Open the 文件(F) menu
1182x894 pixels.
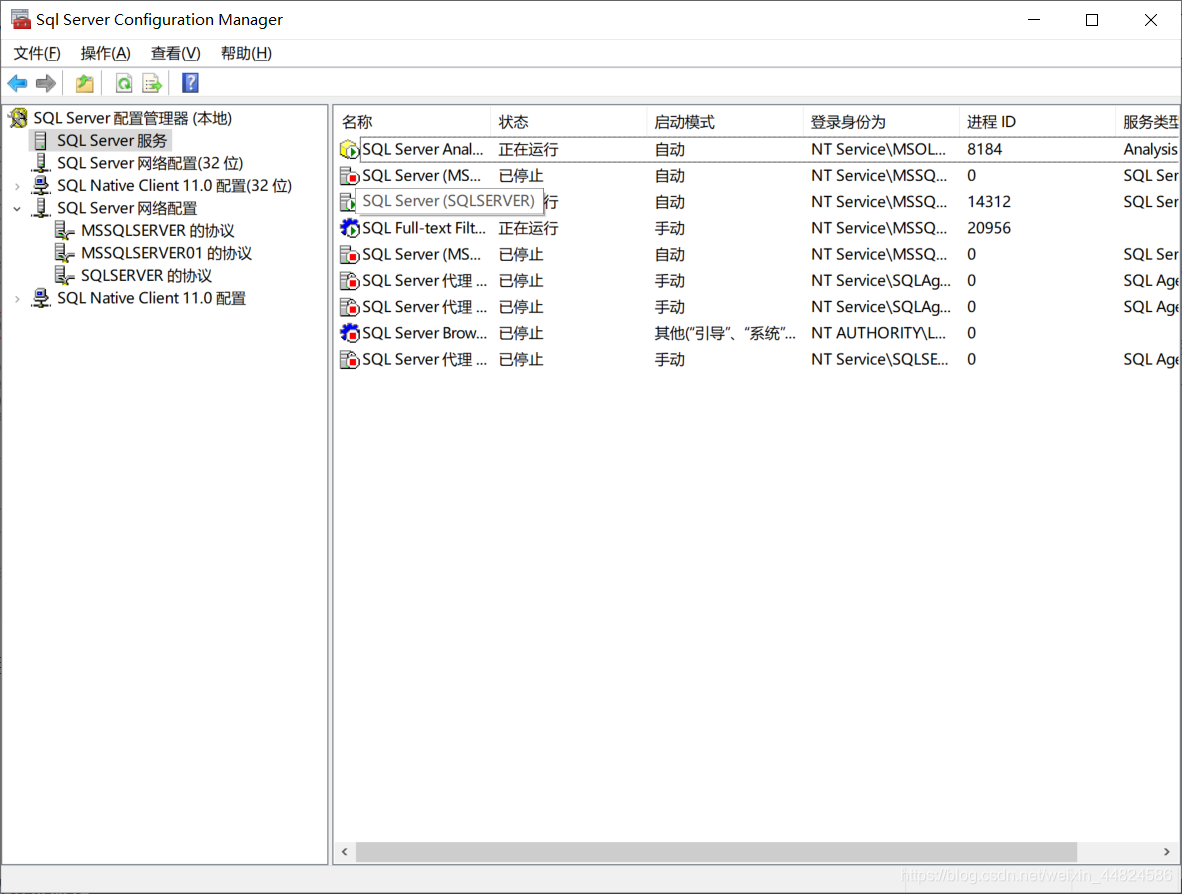tap(37, 54)
